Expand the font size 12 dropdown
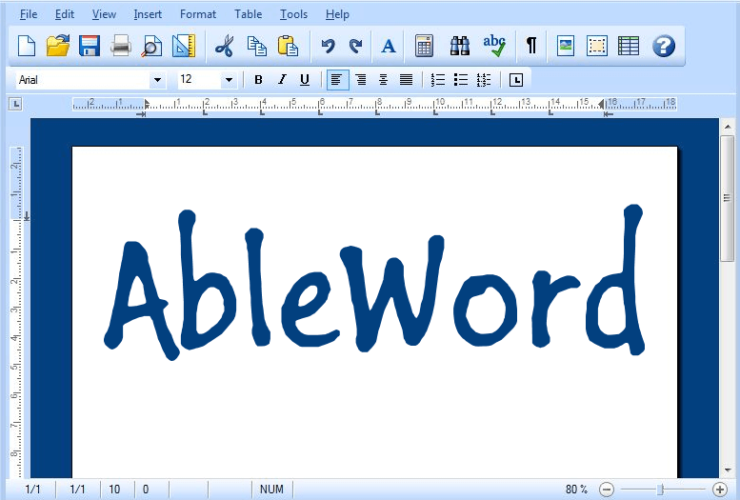This screenshot has width=740, height=500. click(x=229, y=80)
